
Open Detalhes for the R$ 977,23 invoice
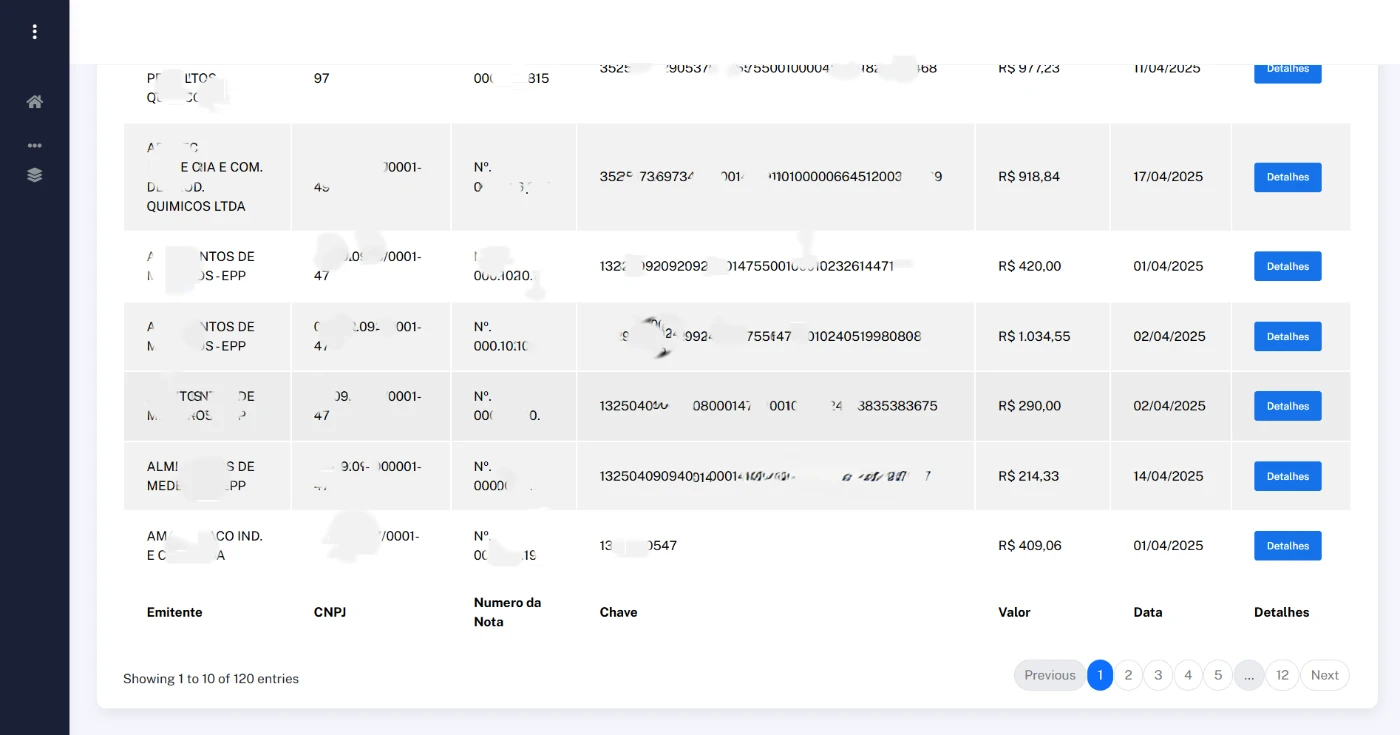tap(1287, 72)
